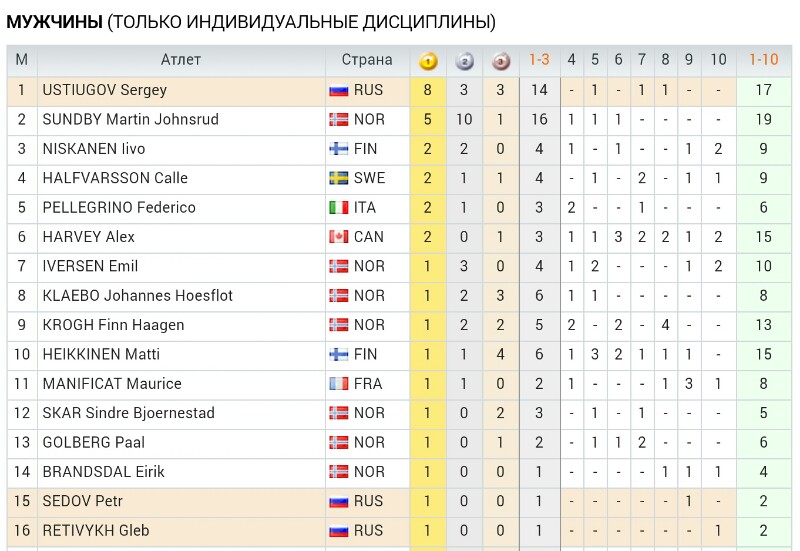Click the orange 1-10 column header
The width and height of the screenshot is (800, 551).
[x=763, y=60]
